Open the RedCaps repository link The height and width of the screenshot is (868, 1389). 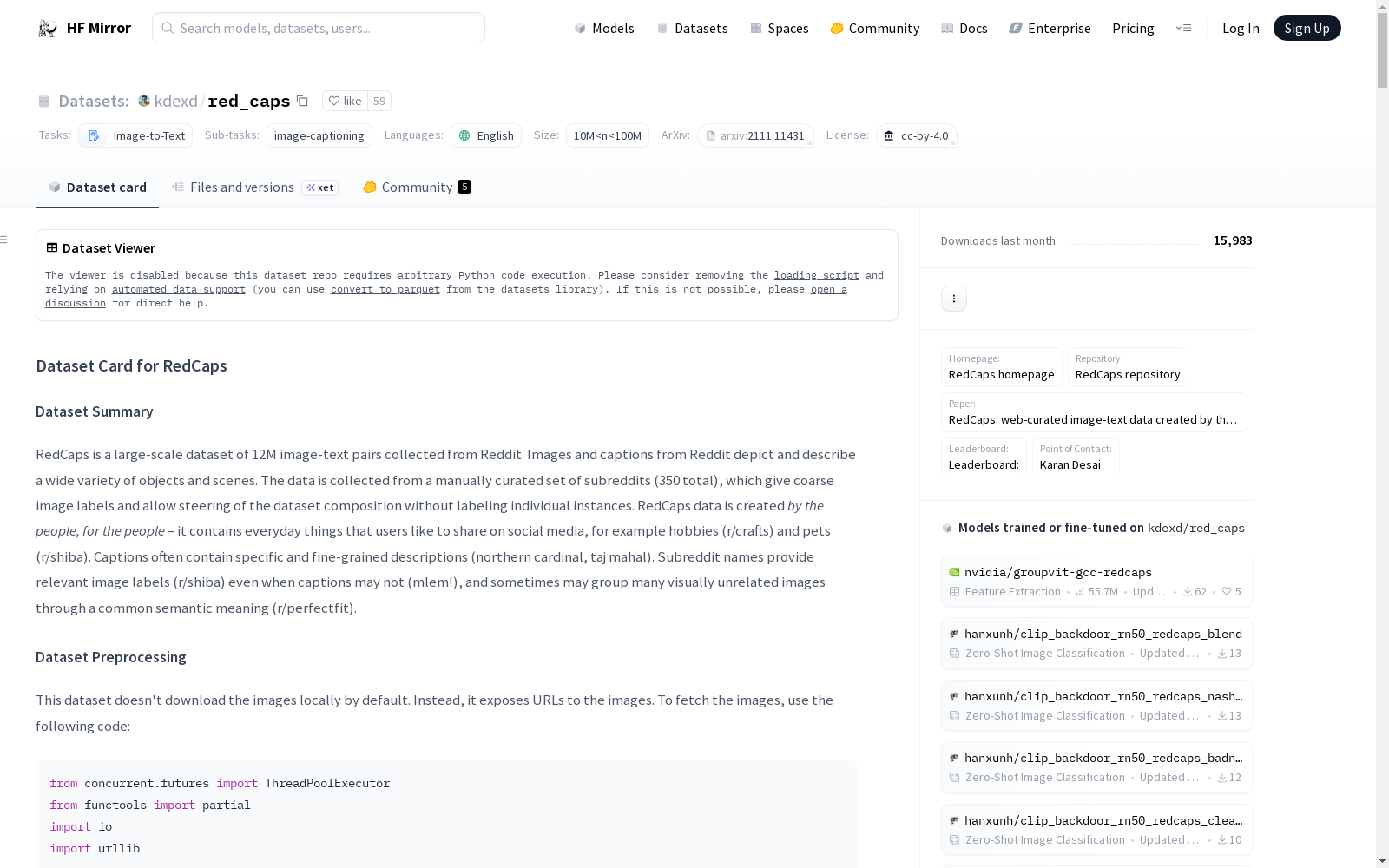[1128, 367]
